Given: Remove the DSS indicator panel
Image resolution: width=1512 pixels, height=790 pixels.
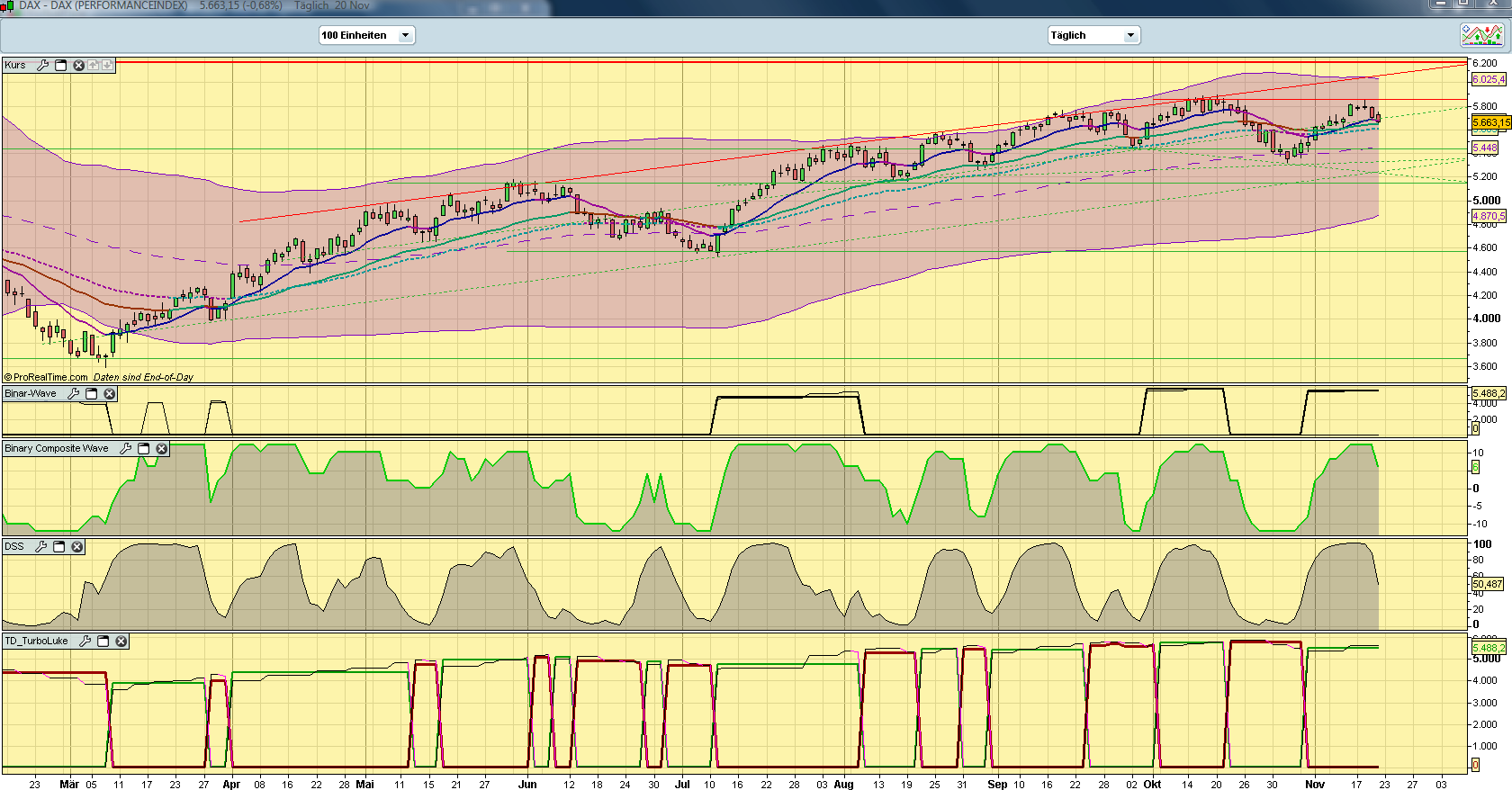Looking at the screenshot, I should coord(77,547).
